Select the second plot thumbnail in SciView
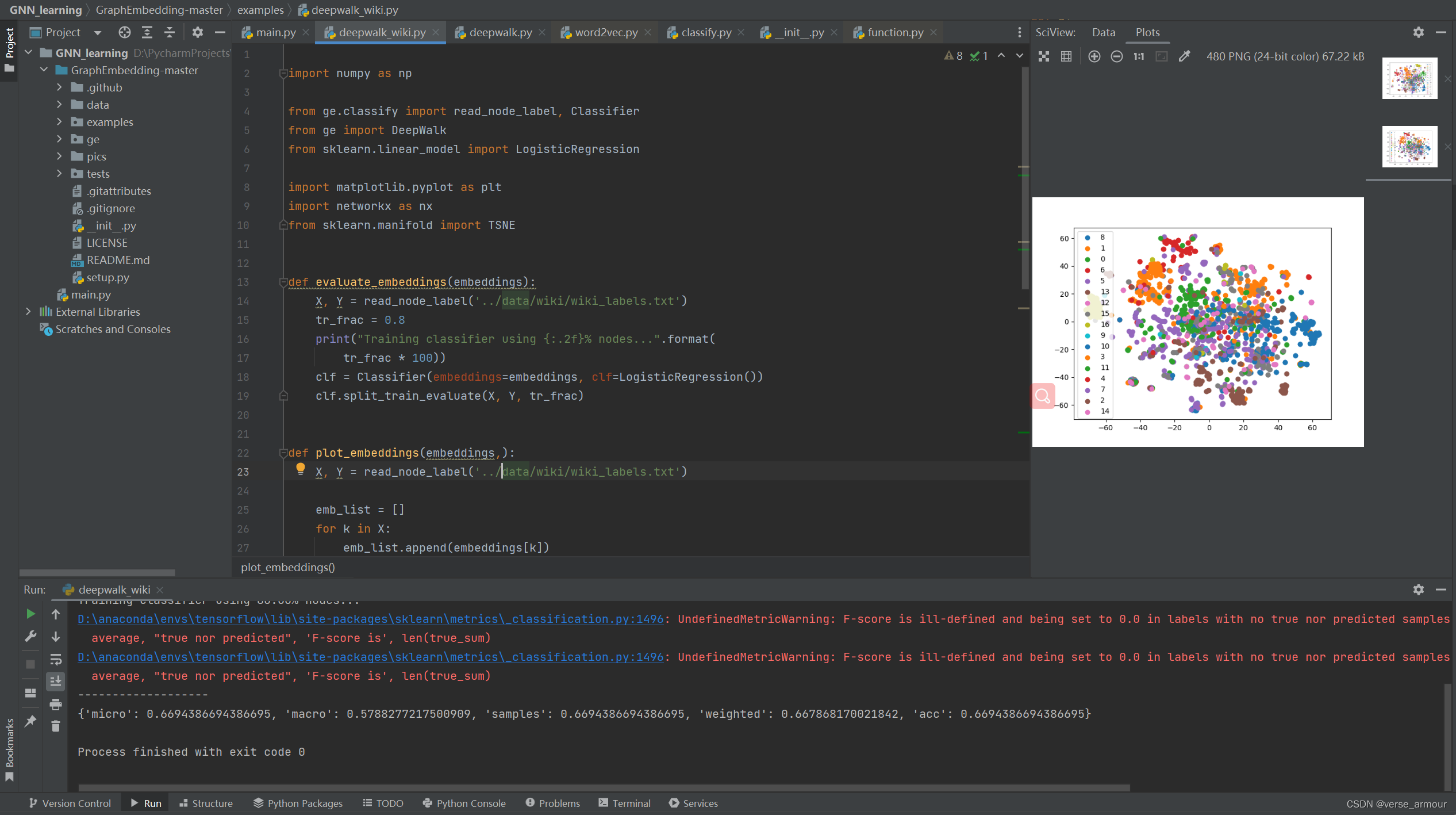The image size is (1456, 815). [x=1409, y=147]
